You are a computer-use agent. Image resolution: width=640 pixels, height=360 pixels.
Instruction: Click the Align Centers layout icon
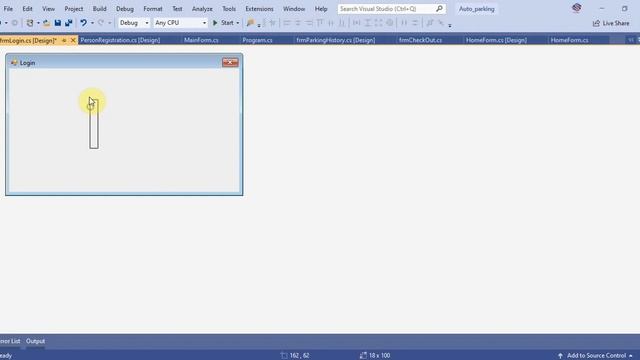tap(298, 23)
